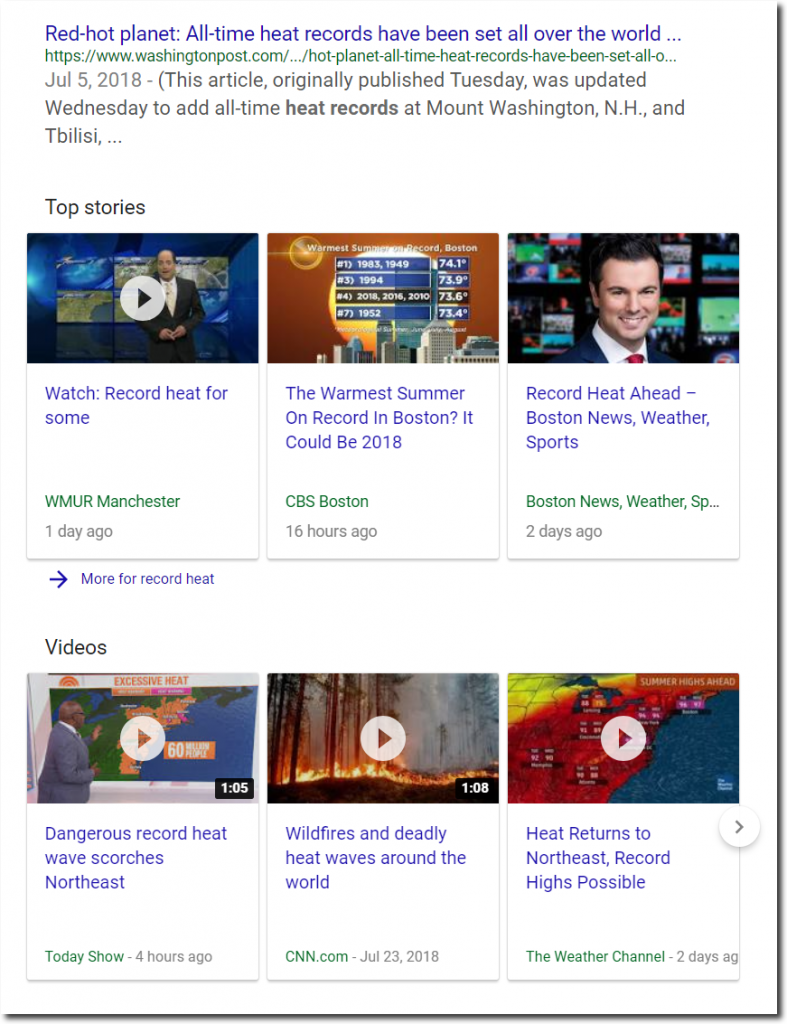Click 'More for record heat' link
The width and height of the screenshot is (787, 1024).
coord(147,579)
